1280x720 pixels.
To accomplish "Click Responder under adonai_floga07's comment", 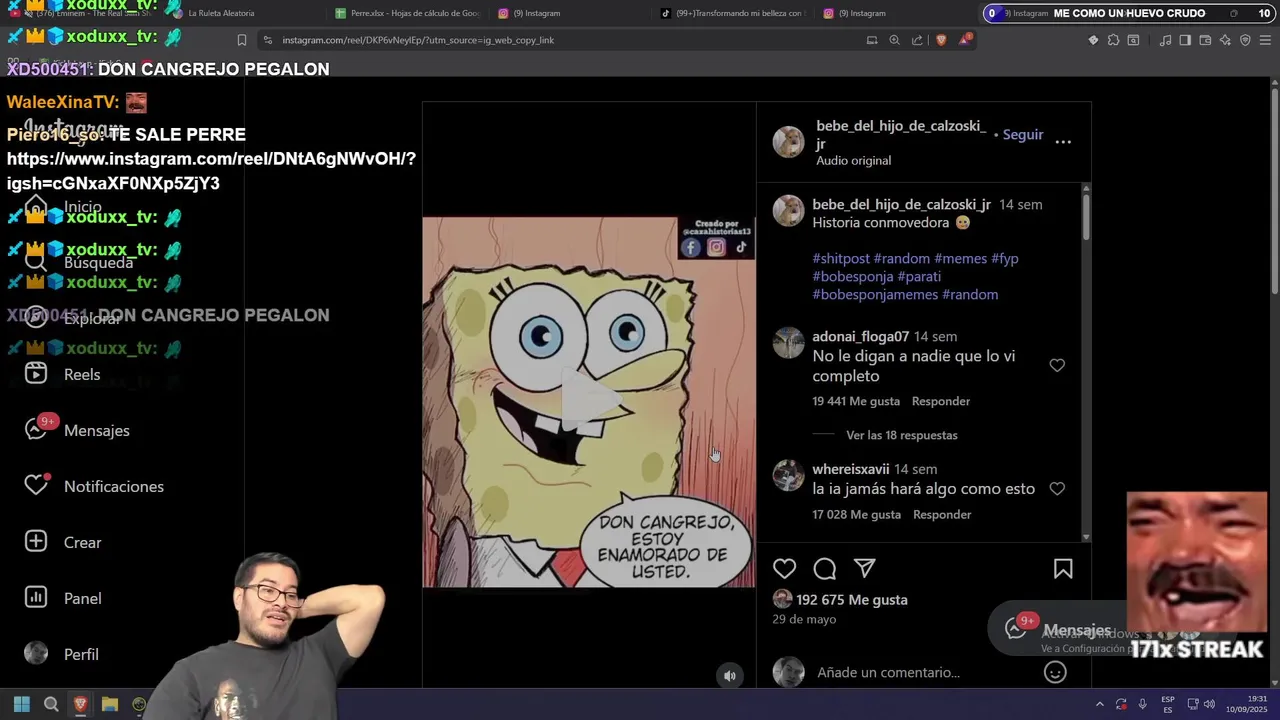I will [x=941, y=401].
